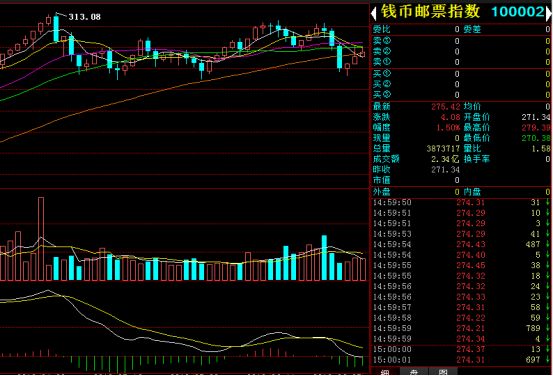553x376 pixels.
Task: Click the 内盘 label
Action: pyautogui.click(x=472, y=192)
